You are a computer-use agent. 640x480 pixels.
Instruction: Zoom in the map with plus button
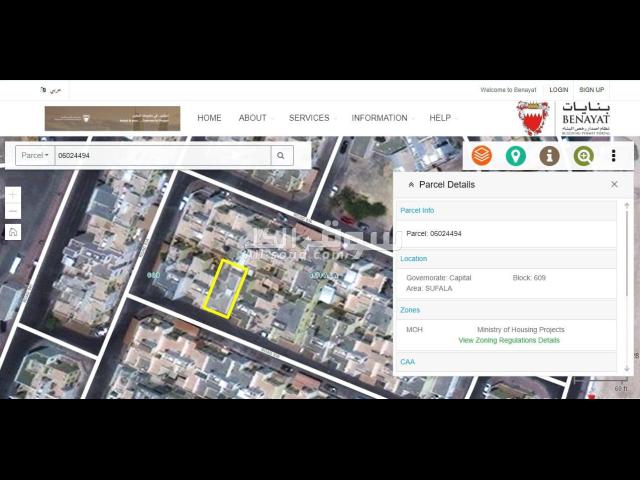click(13, 195)
